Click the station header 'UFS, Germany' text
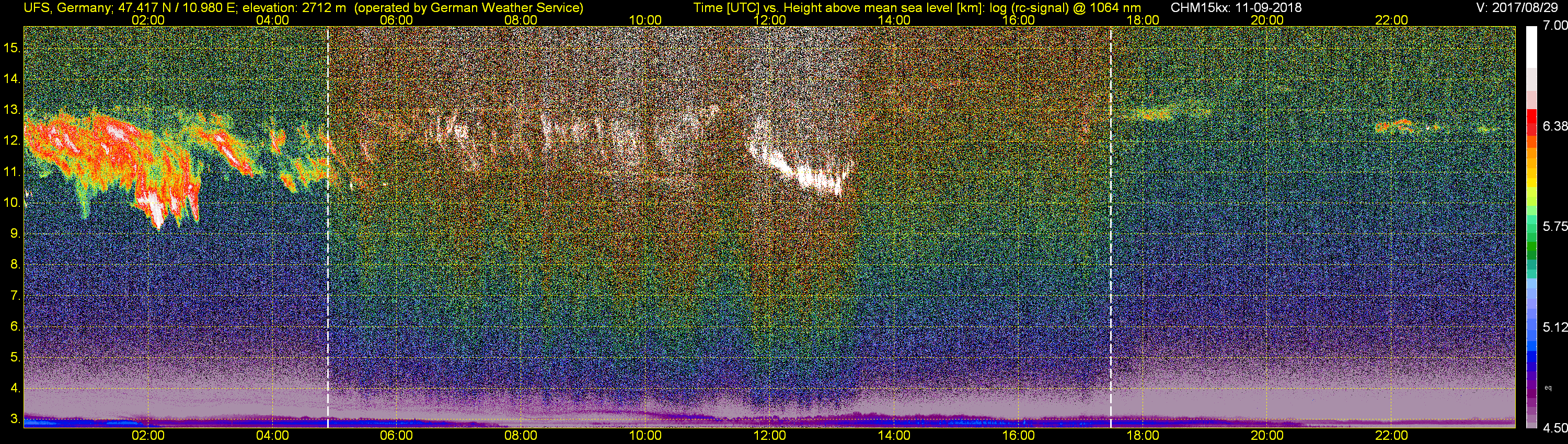The height and width of the screenshot is (444, 1568). [67, 8]
